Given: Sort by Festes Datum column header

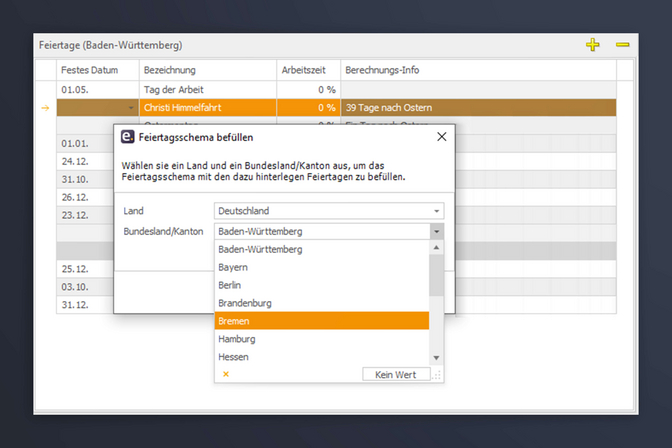Looking at the screenshot, I should (98, 70).
